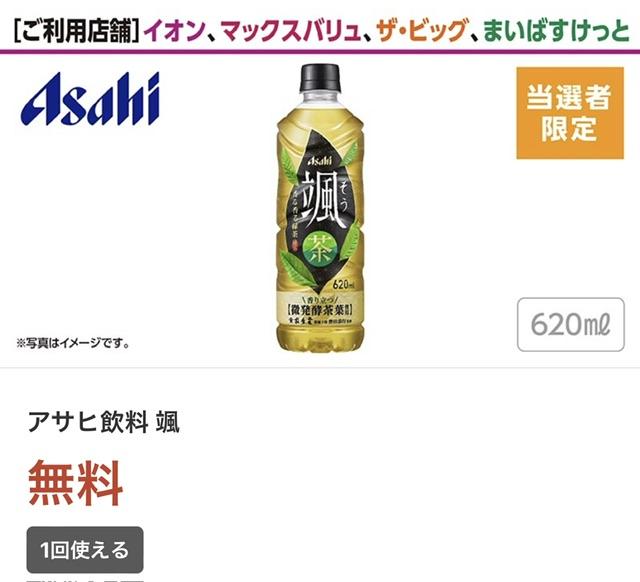Click the green 茶 circle on the bottle
Image resolution: width=640 pixels, height=582 pixels.
[320, 248]
